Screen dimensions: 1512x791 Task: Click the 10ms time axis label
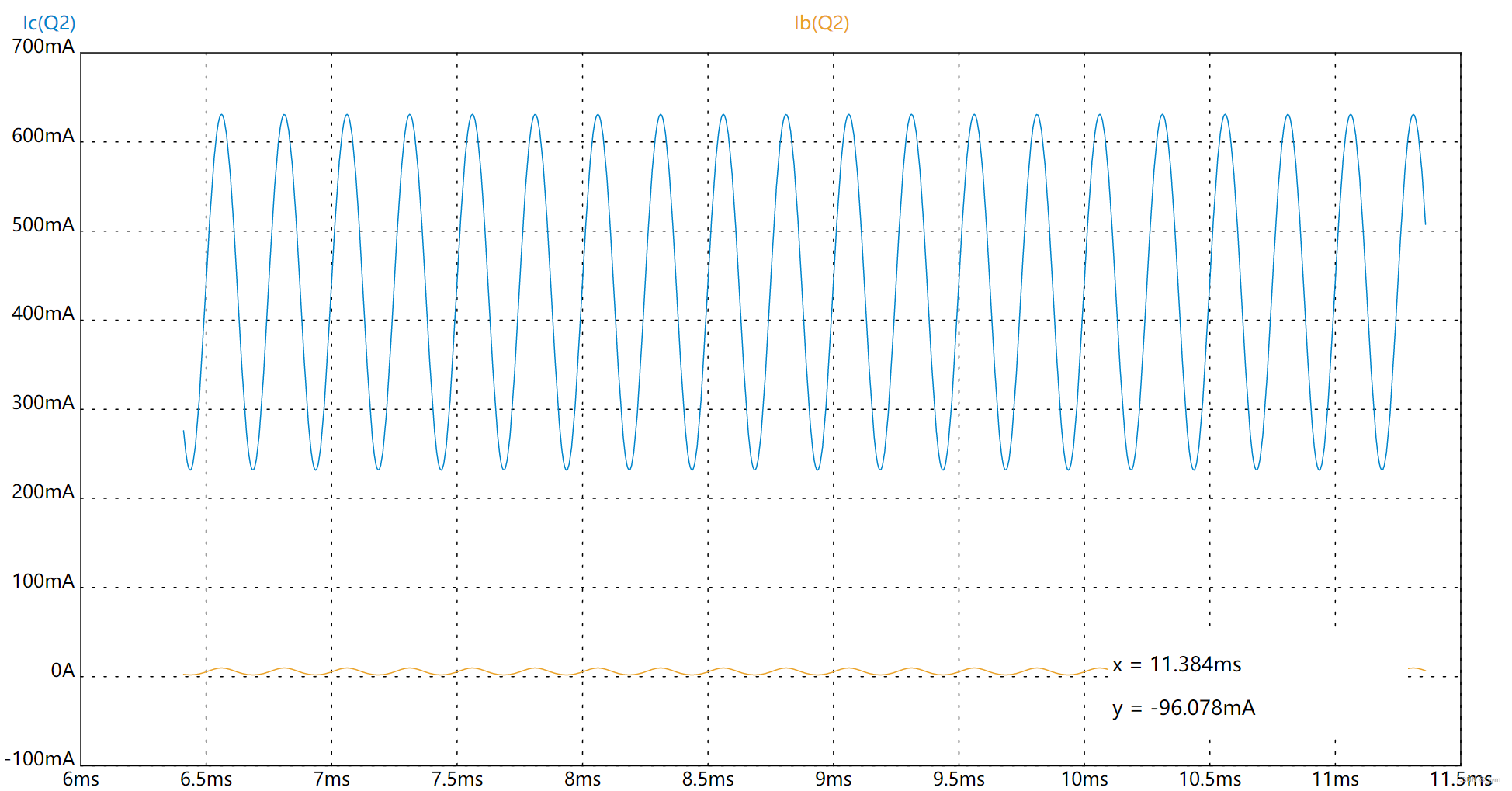[x=1084, y=779]
